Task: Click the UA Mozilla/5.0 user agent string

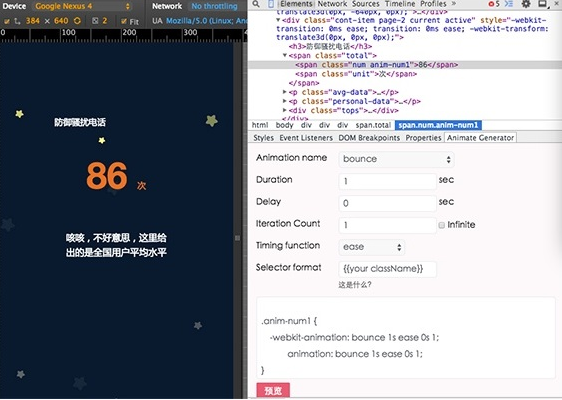Action: point(206,21)
